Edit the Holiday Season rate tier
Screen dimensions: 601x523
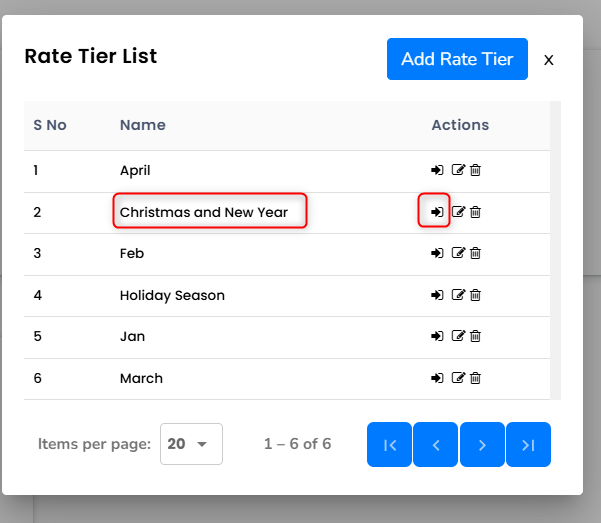(x=459, y=295)
